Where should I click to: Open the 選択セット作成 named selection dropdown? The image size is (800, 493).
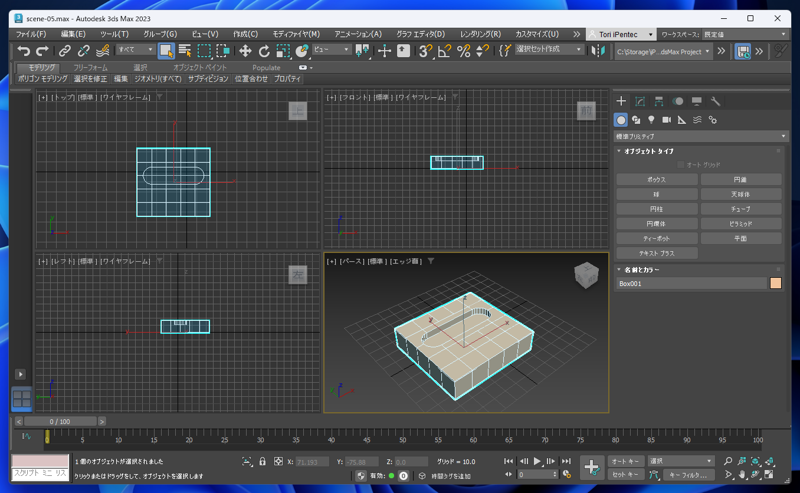[x=548, y=50]
